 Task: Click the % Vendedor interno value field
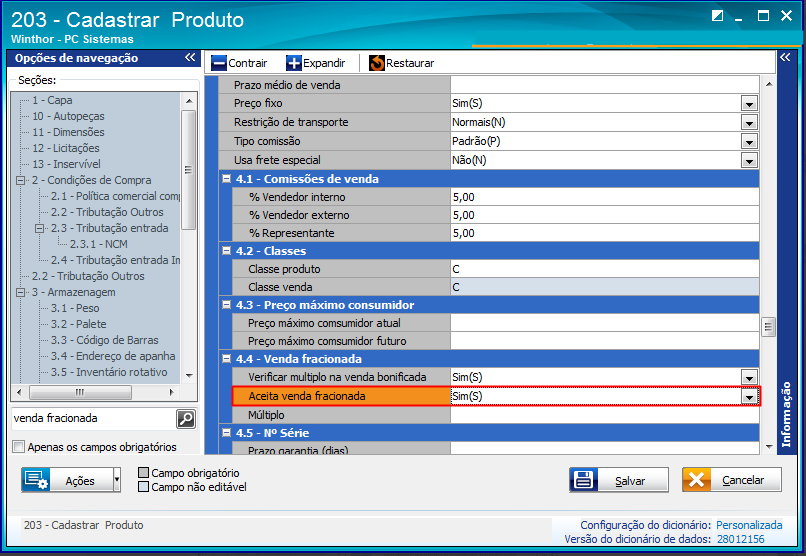pos(605,197)
